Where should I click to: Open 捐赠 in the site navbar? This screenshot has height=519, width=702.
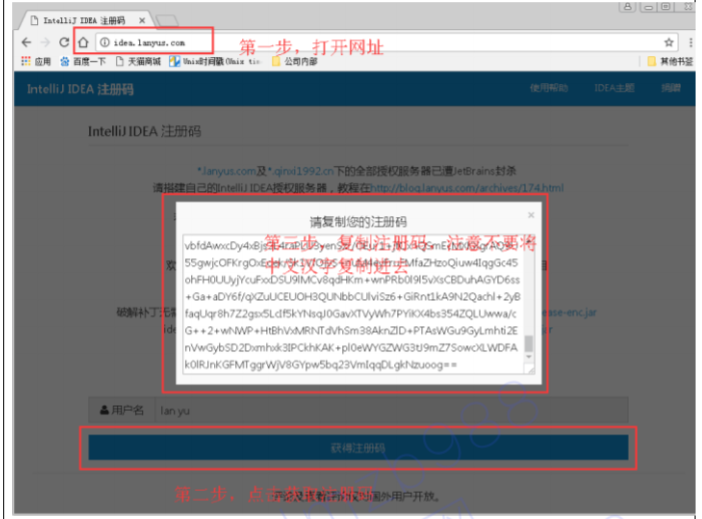[x=671, y=88]
